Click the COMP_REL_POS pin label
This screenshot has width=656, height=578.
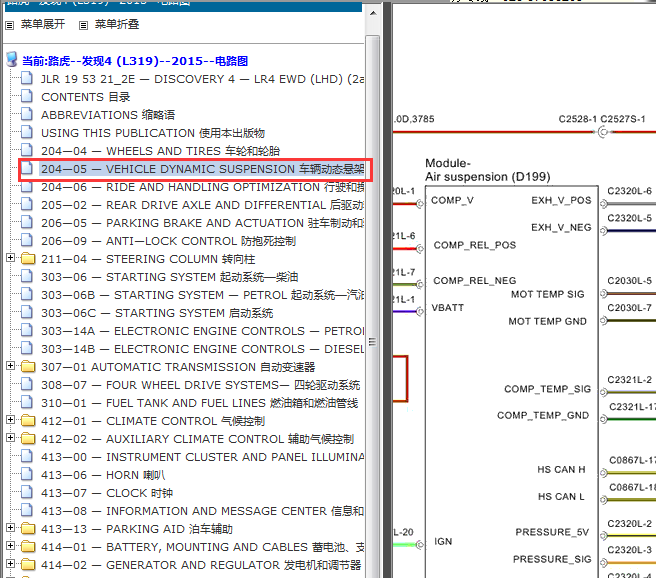tap(475, 245)
